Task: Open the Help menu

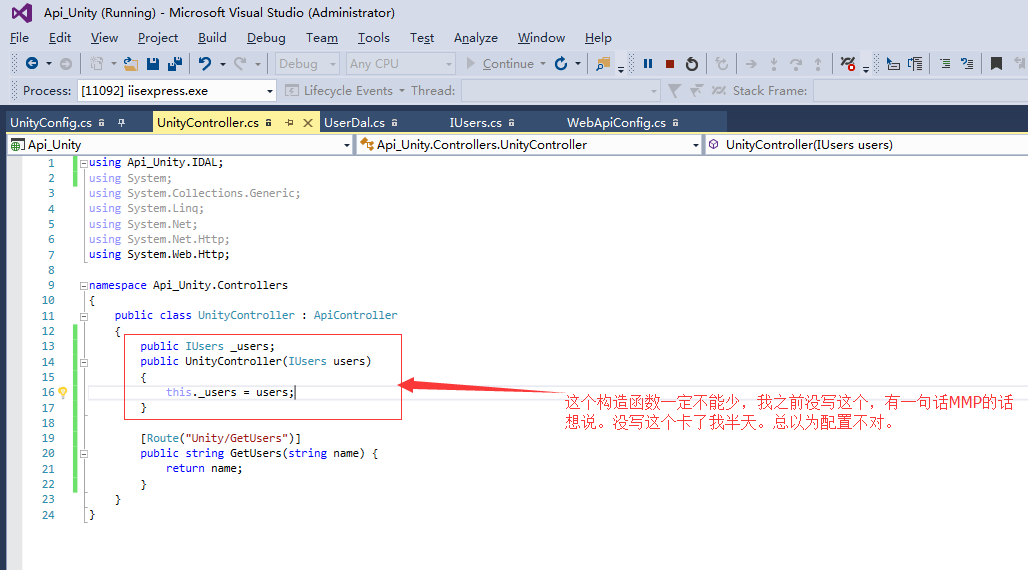Action: pos(598,38)
